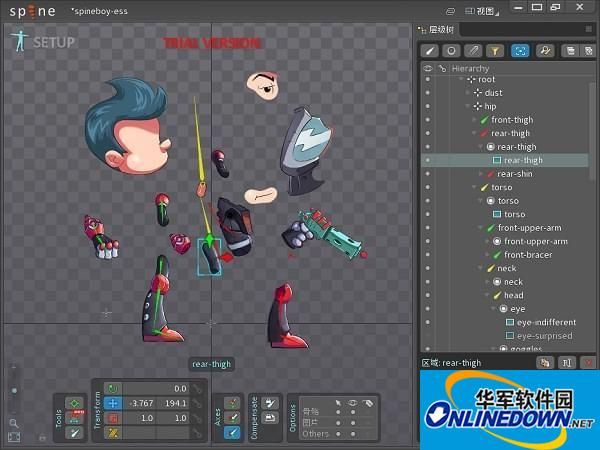Click the expand all tree icon
Image resolution: width=600 pixels, height=450 pixels.
click(588, 51)
